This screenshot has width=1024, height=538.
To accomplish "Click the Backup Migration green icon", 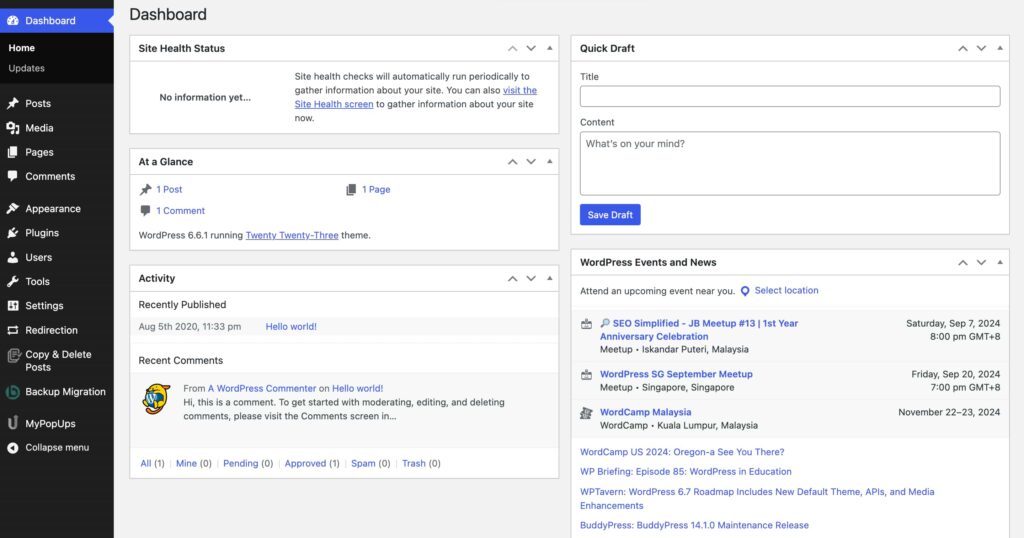I will (x=12, y=392).
